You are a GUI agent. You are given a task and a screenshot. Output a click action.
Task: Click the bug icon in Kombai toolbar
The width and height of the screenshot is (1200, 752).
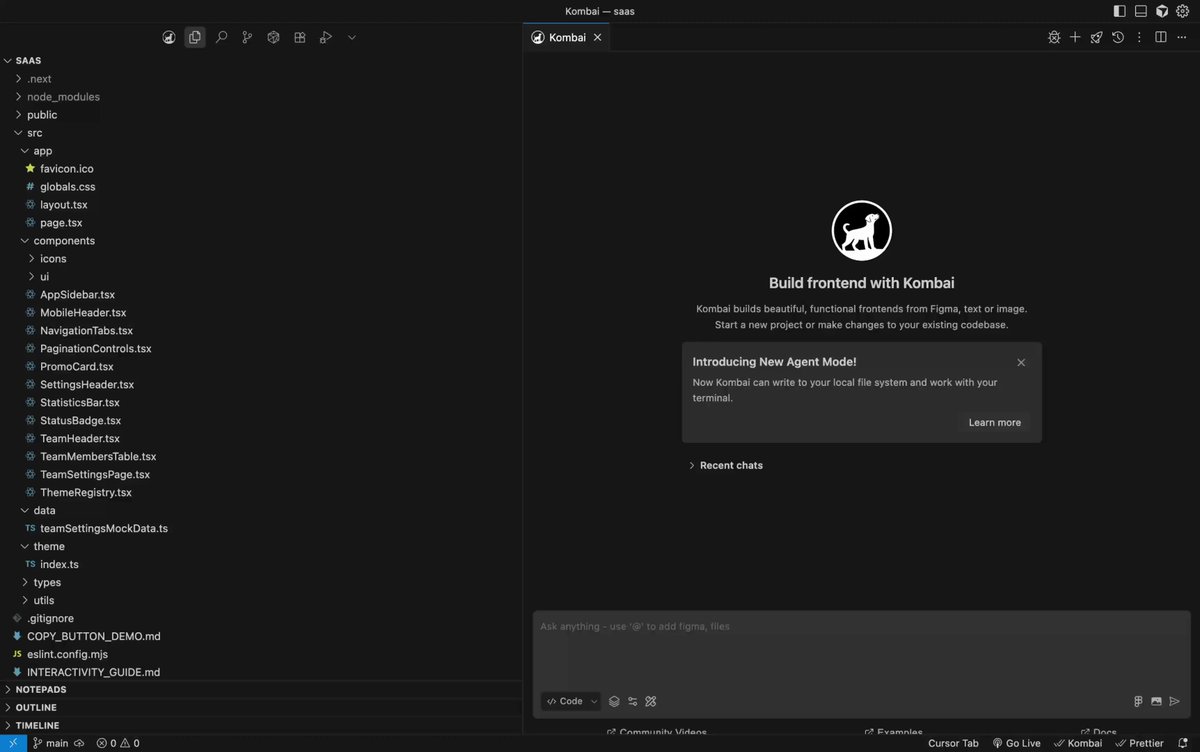pos(1054,37)
